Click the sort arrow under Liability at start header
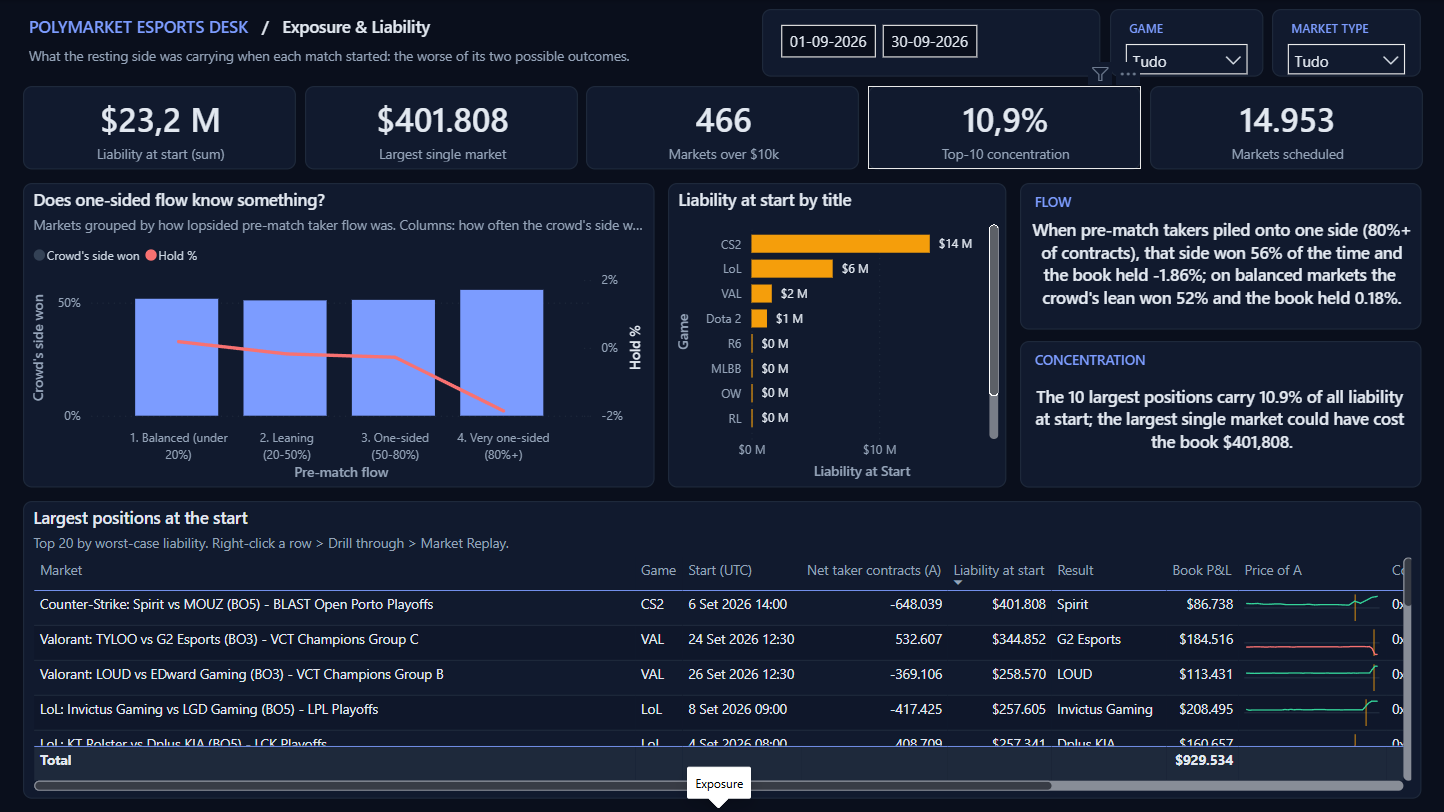The image size is (1444, 812). (x=958, y=583)
